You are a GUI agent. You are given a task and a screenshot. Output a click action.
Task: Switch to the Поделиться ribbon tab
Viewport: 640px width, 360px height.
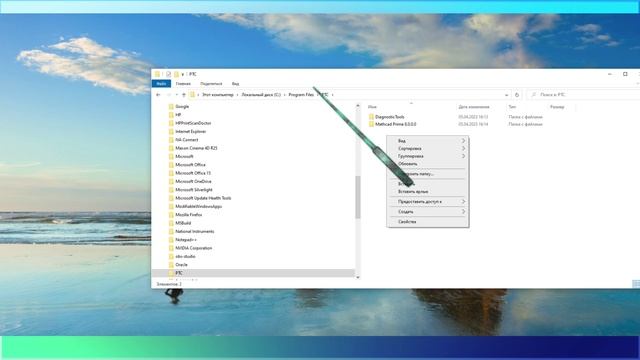211,84
